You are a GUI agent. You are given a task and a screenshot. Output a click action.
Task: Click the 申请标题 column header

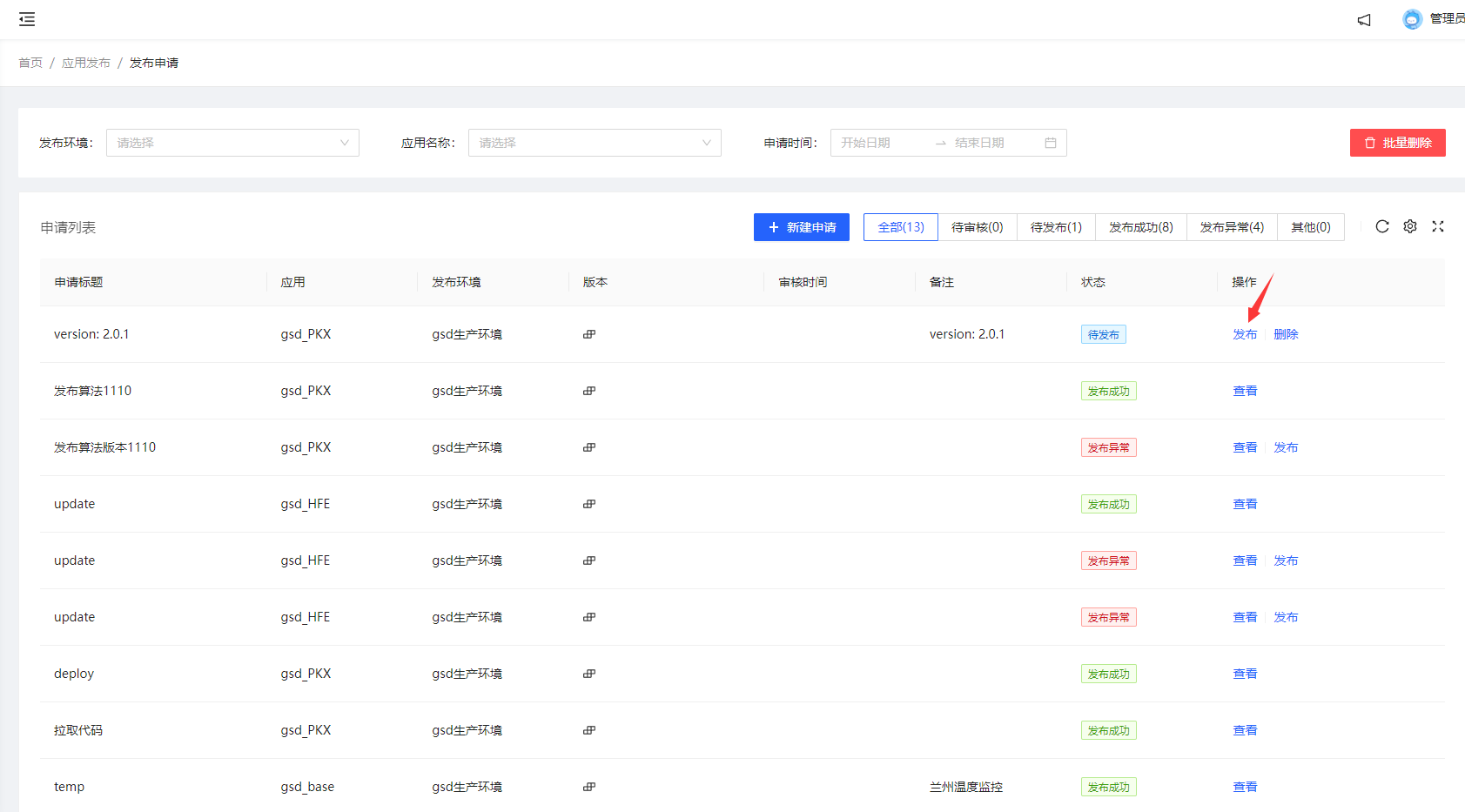(78, 282)
